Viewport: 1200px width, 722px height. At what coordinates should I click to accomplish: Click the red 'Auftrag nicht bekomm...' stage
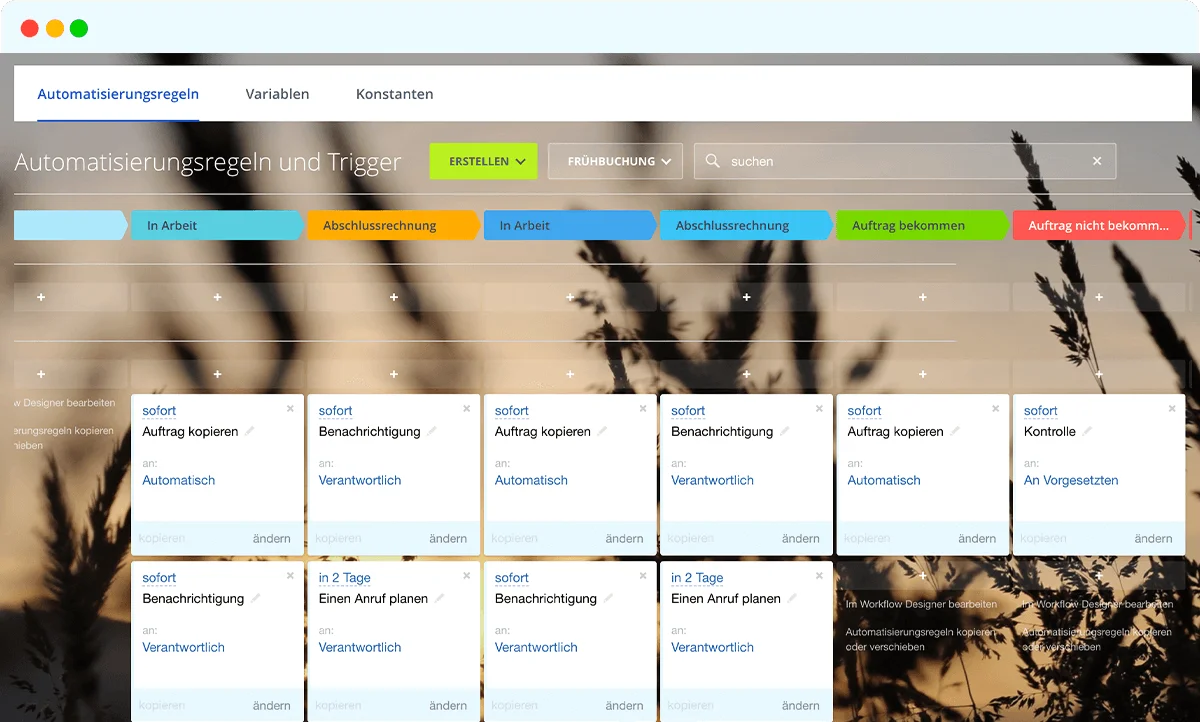click(1099, 225)
